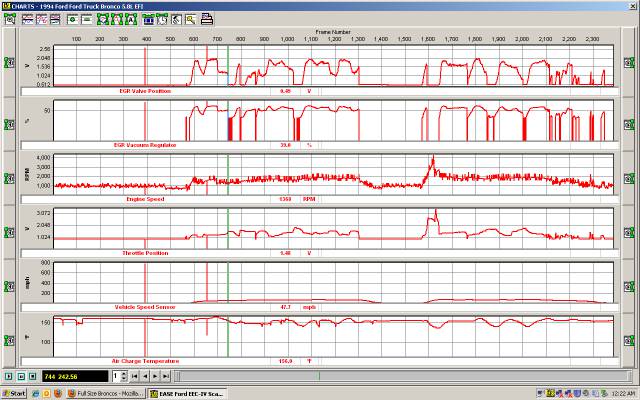
Task: Click left green icon beside EGR Vacuum Regulator chart
Action: point(9,124)
